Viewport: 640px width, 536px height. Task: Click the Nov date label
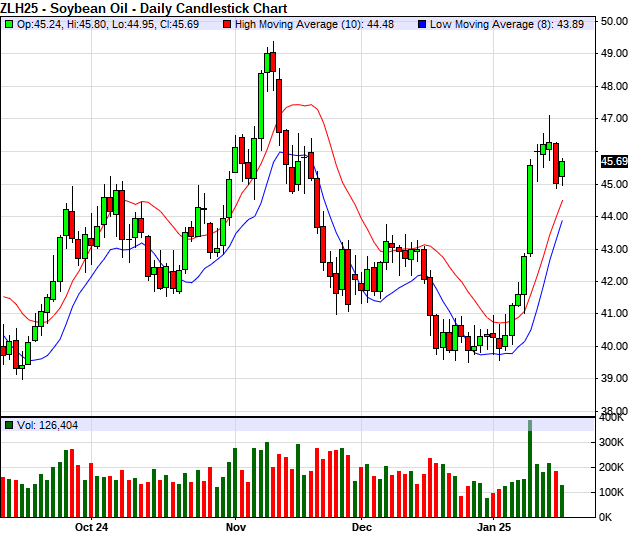[236, 526]
